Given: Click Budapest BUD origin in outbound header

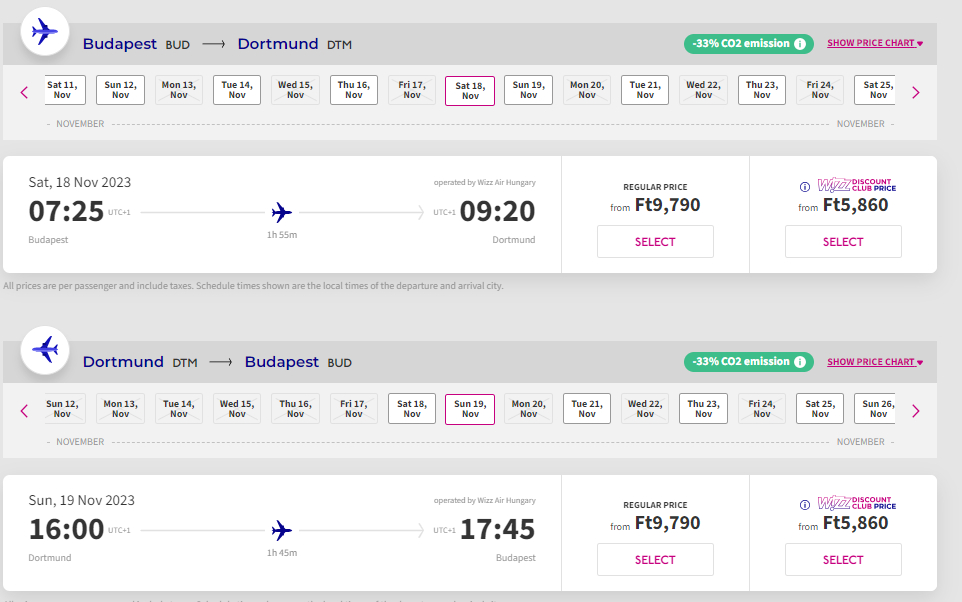Looking at the screenshot, I should (136, 44).
